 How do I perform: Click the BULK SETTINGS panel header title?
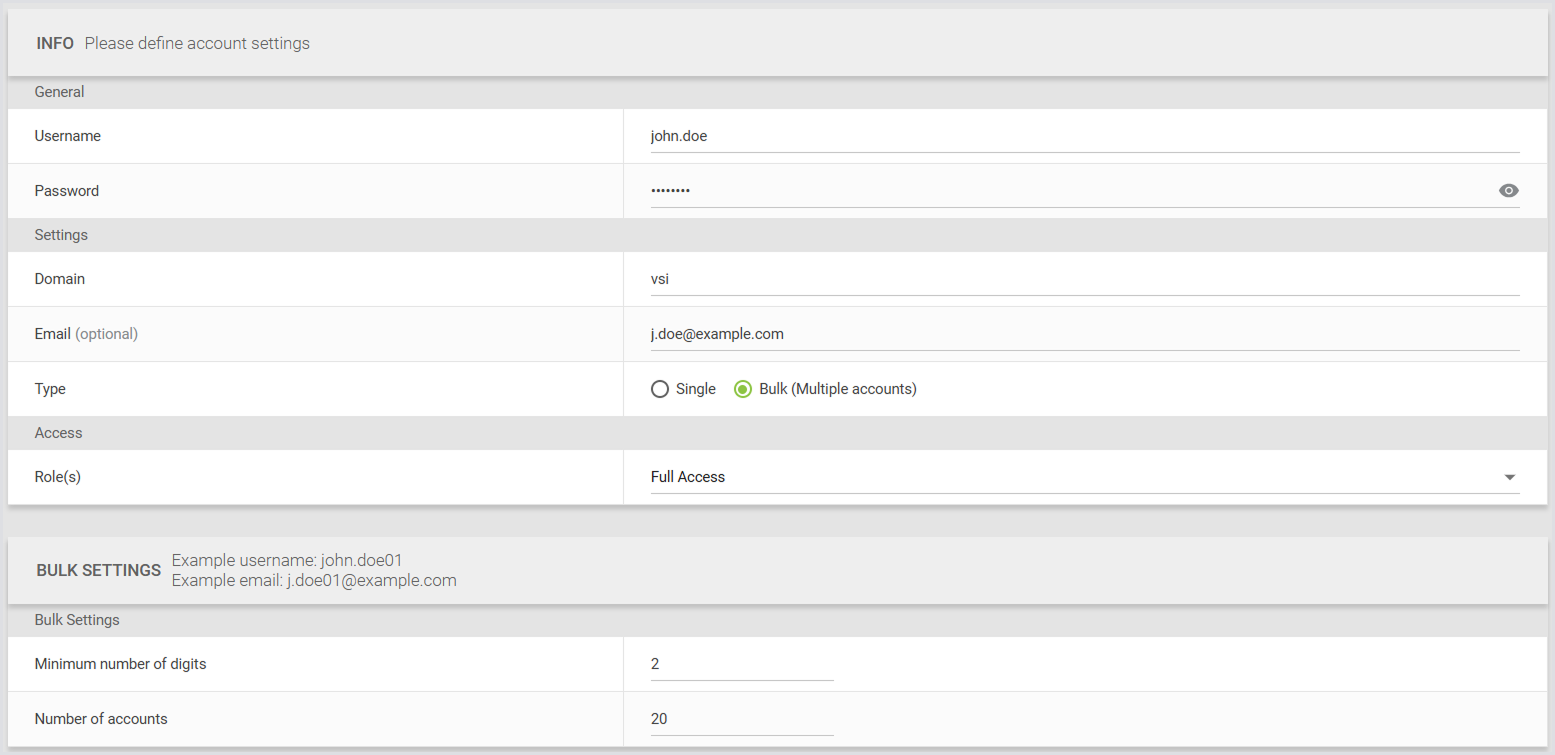[x=98, y=570]
